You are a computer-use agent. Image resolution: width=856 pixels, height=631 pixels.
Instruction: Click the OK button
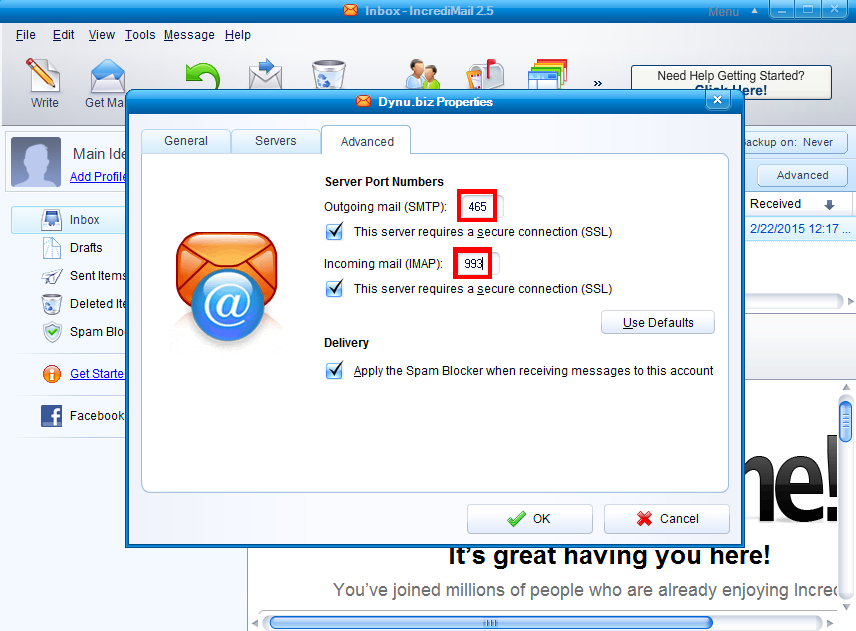[530, 519]
